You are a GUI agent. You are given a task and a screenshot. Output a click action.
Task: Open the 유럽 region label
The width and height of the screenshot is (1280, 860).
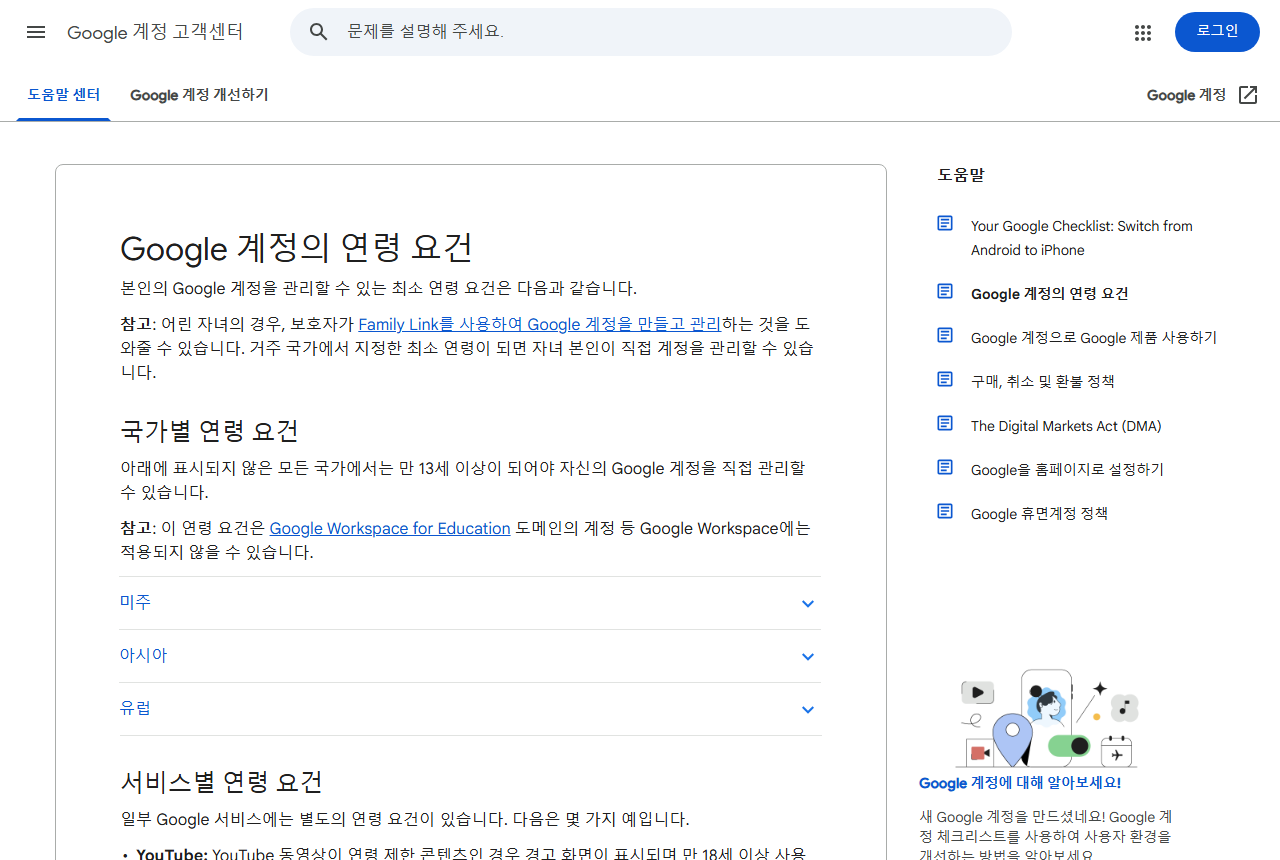(135, 708)
